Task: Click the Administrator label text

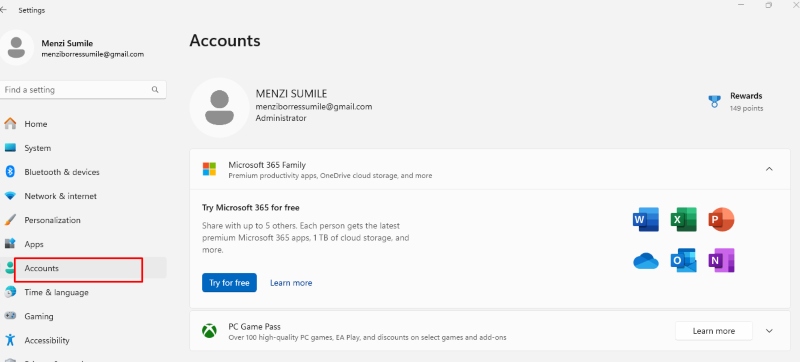Action: tap(281, 118)
